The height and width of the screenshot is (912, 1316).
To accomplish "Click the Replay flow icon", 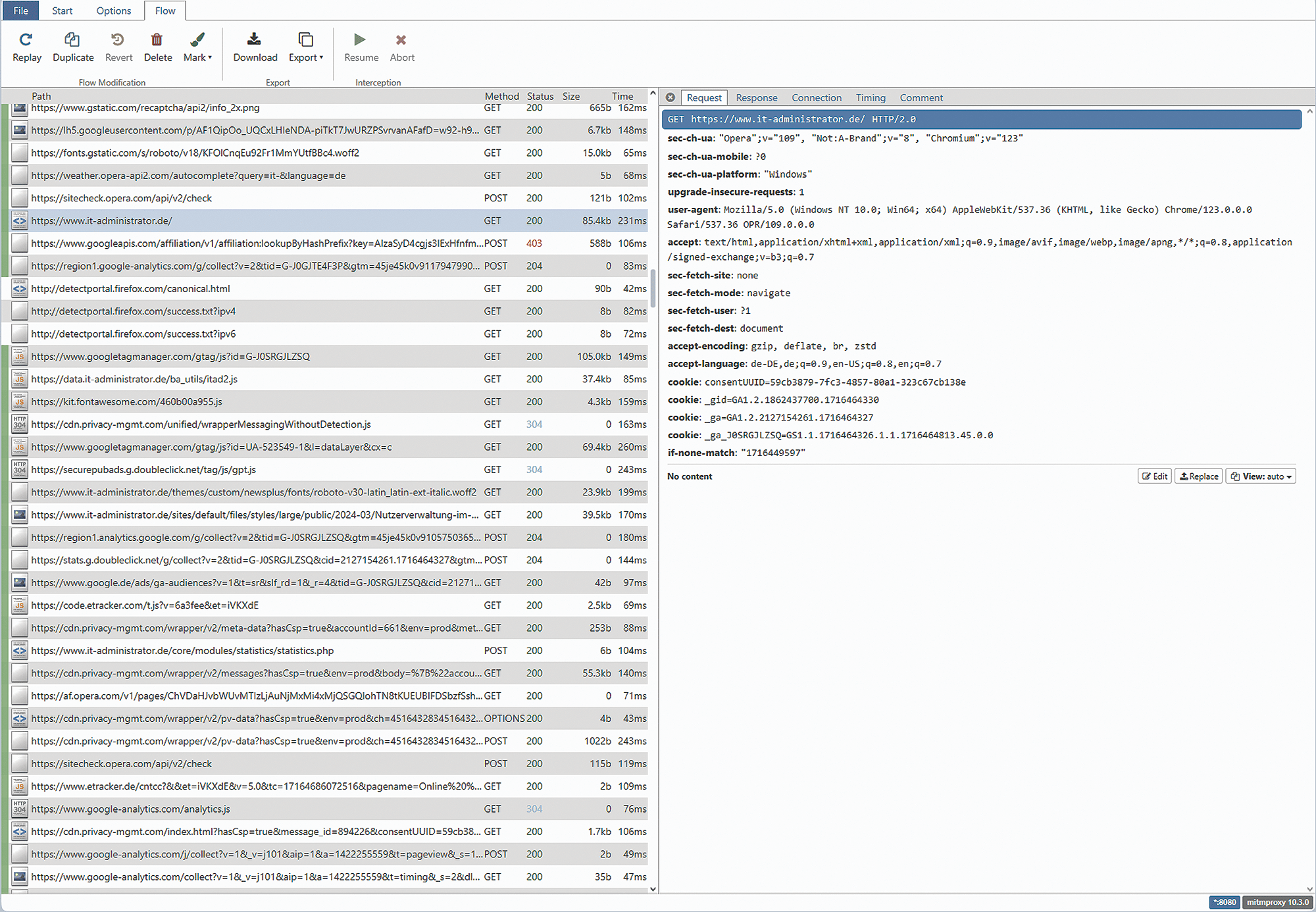I will point(26,40).
